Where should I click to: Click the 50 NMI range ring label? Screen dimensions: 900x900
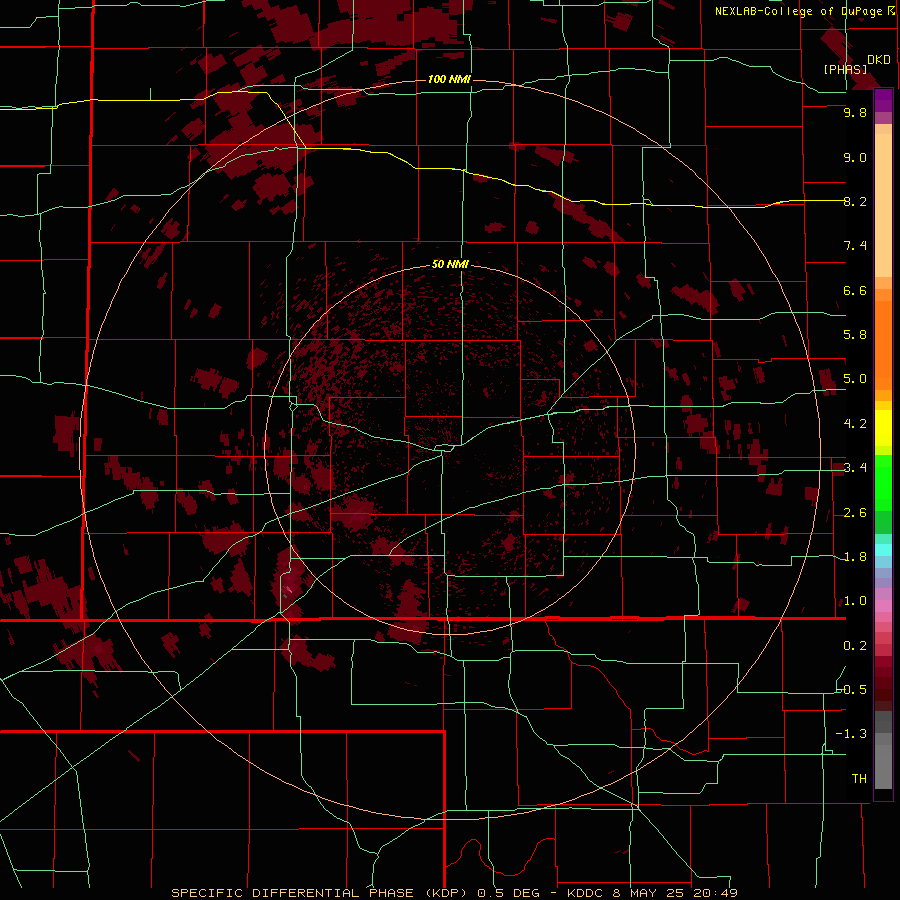pyautogui.click(x=450, y=264)
